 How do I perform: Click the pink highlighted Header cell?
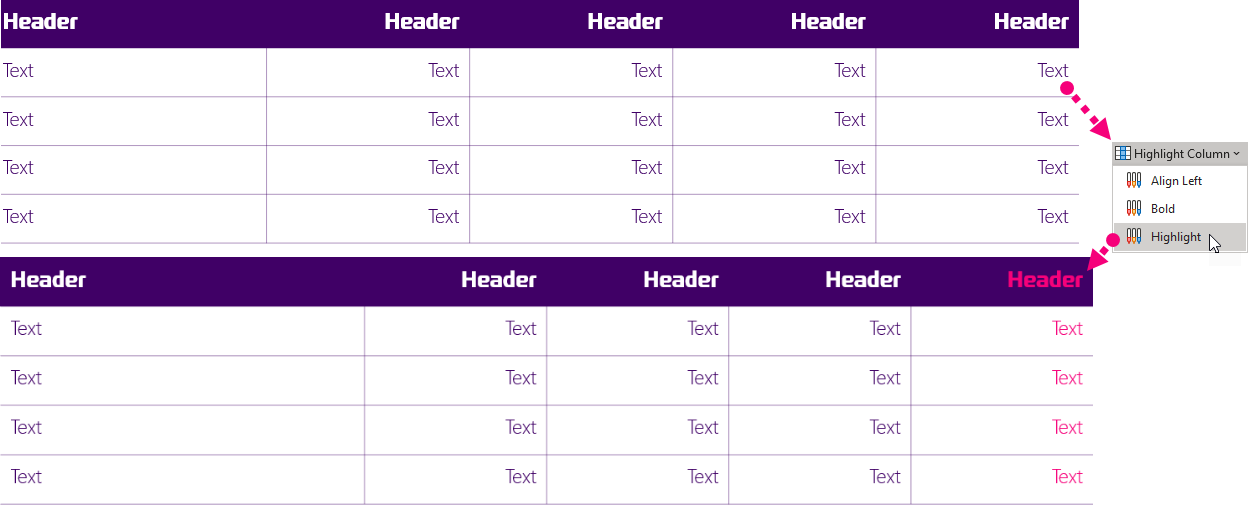click(x=1045, y=280)
